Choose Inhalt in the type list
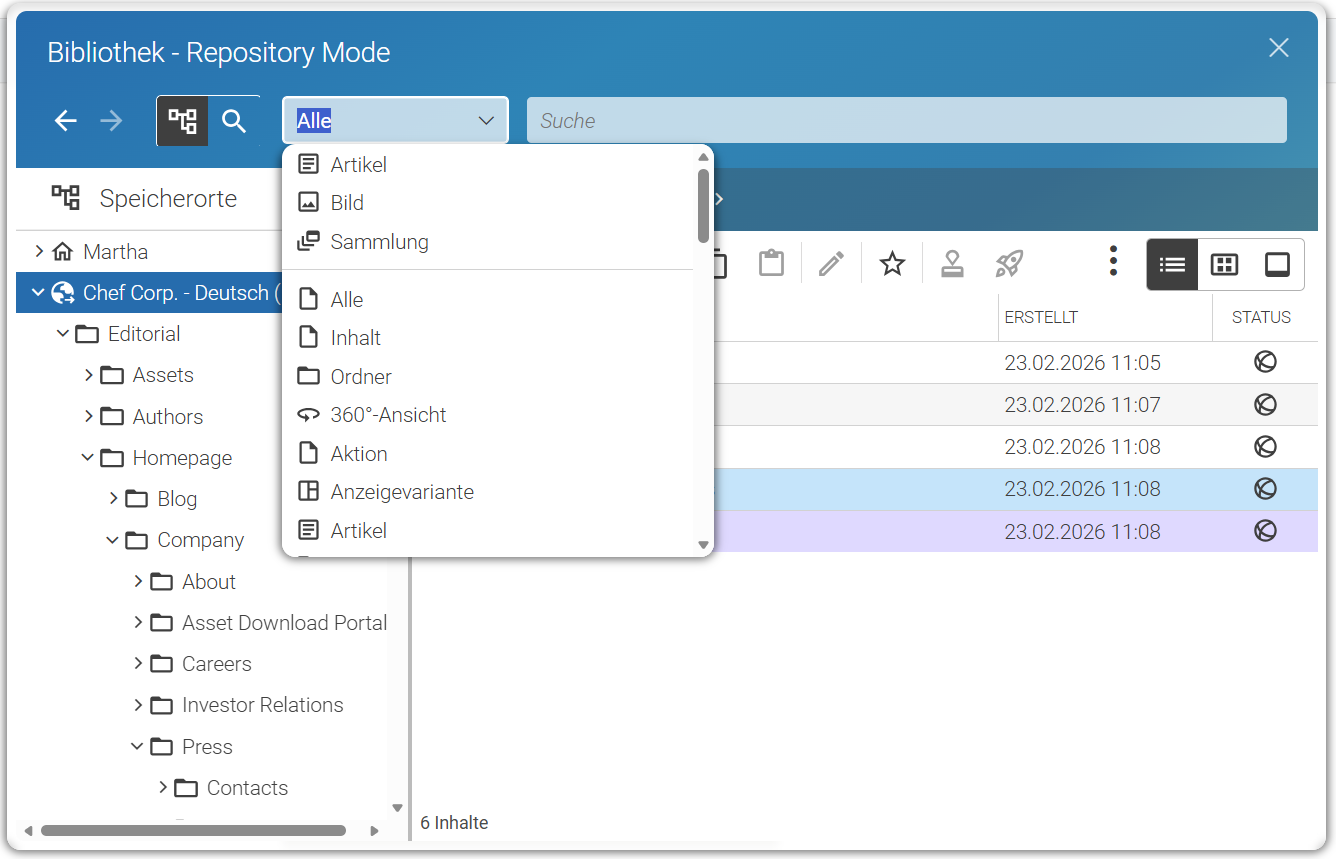This screenshot has height=859, width=1336. coord(487,338)
